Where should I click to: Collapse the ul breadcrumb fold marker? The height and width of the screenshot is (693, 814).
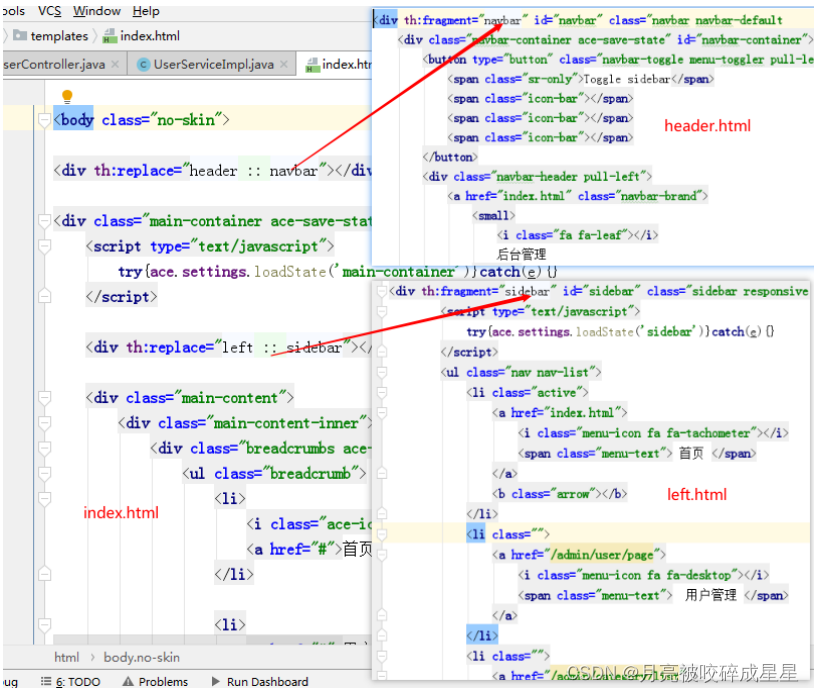coord(45,473)
